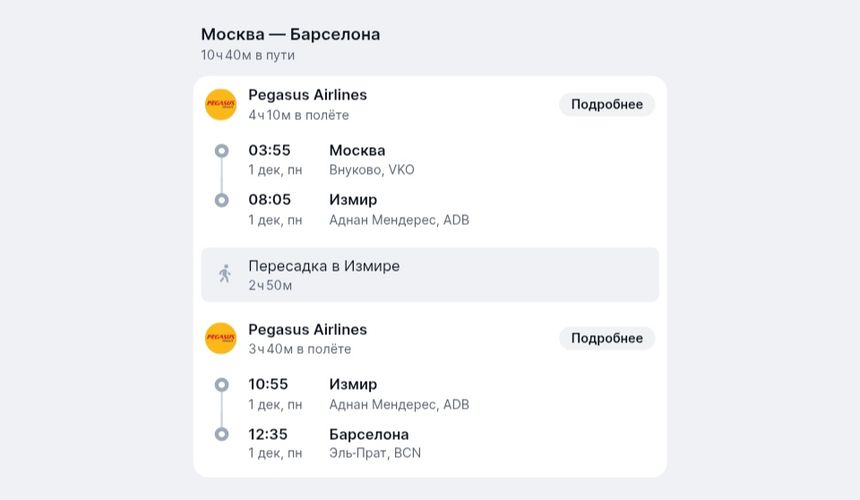This screenshot has width=860, height=500.
Task: Select the 03:55 departure time
Action: coord(269,151)
